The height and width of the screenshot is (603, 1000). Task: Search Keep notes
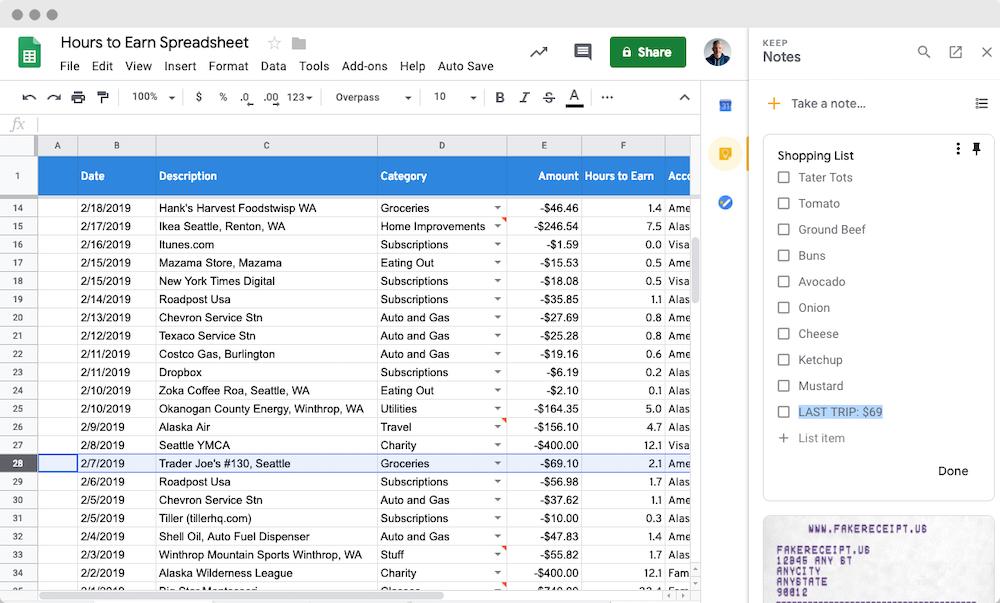click(x=923, y=52)
